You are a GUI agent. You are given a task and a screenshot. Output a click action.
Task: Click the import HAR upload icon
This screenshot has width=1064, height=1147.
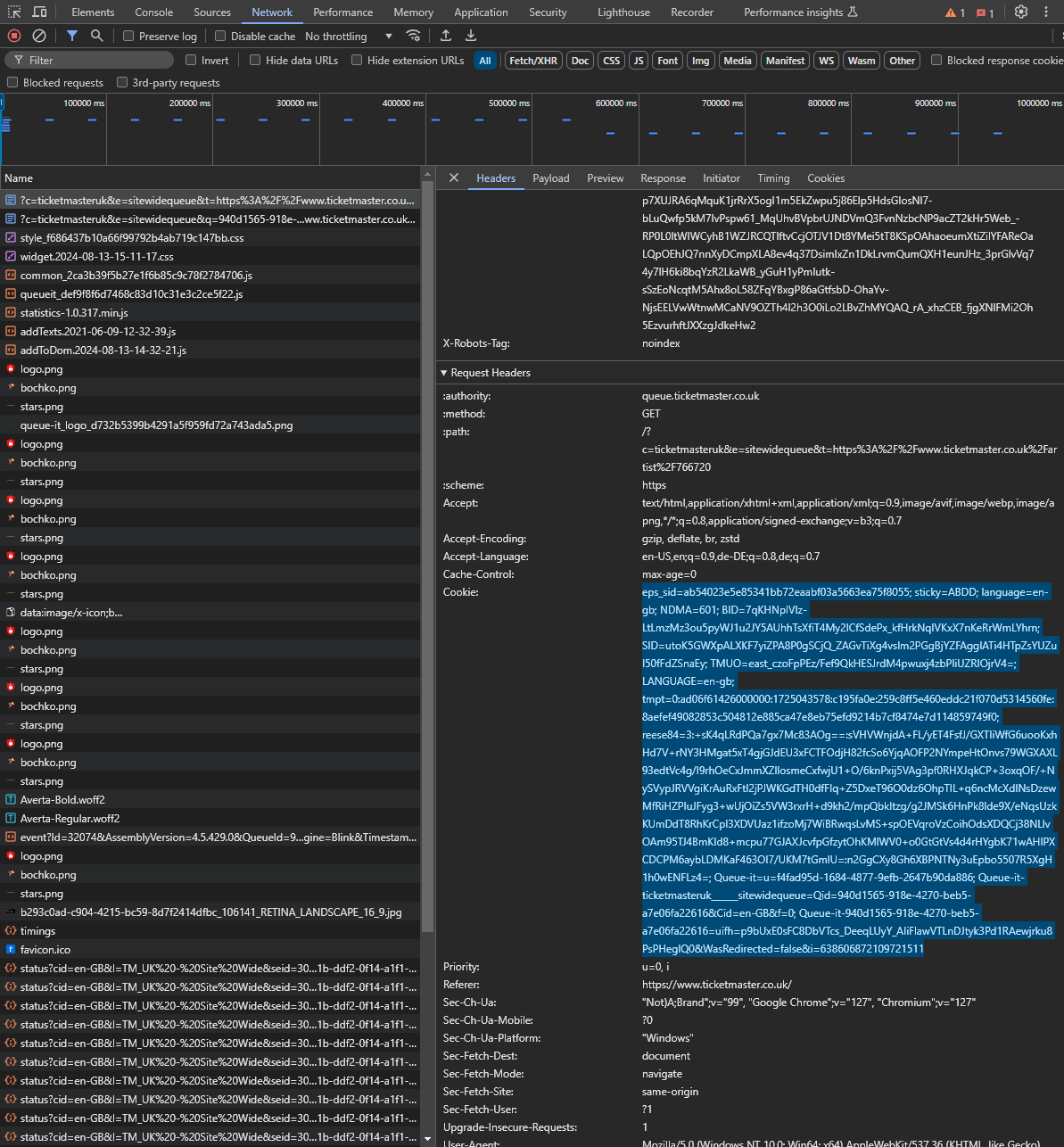[x=446, y=36]
